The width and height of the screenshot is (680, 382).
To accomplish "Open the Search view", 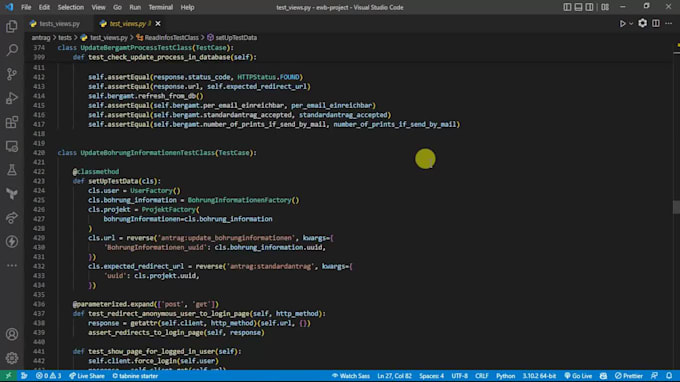I will click(12, 50).
